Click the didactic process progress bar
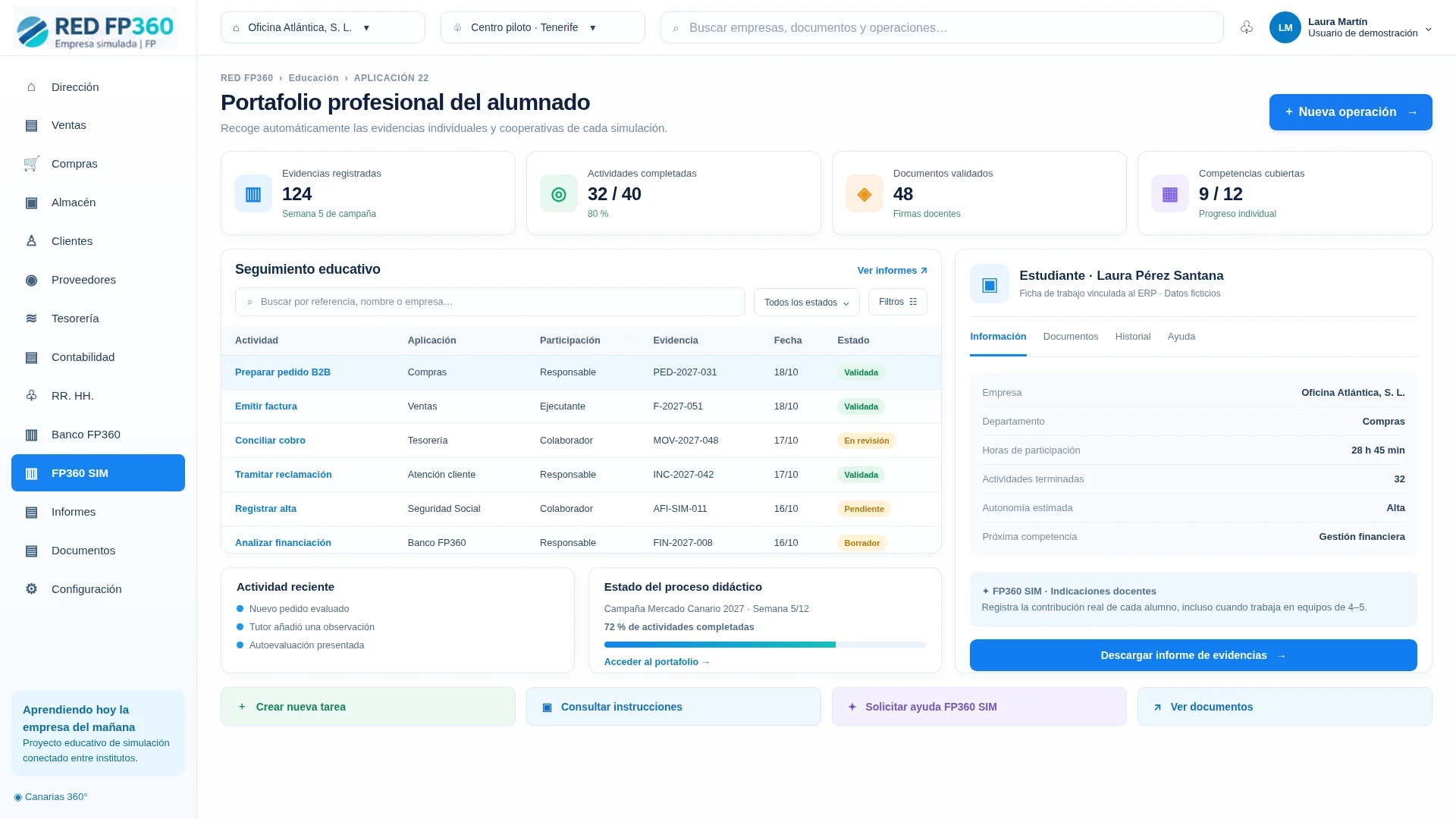The image size is (1456, 819). (x=764, y=645)
